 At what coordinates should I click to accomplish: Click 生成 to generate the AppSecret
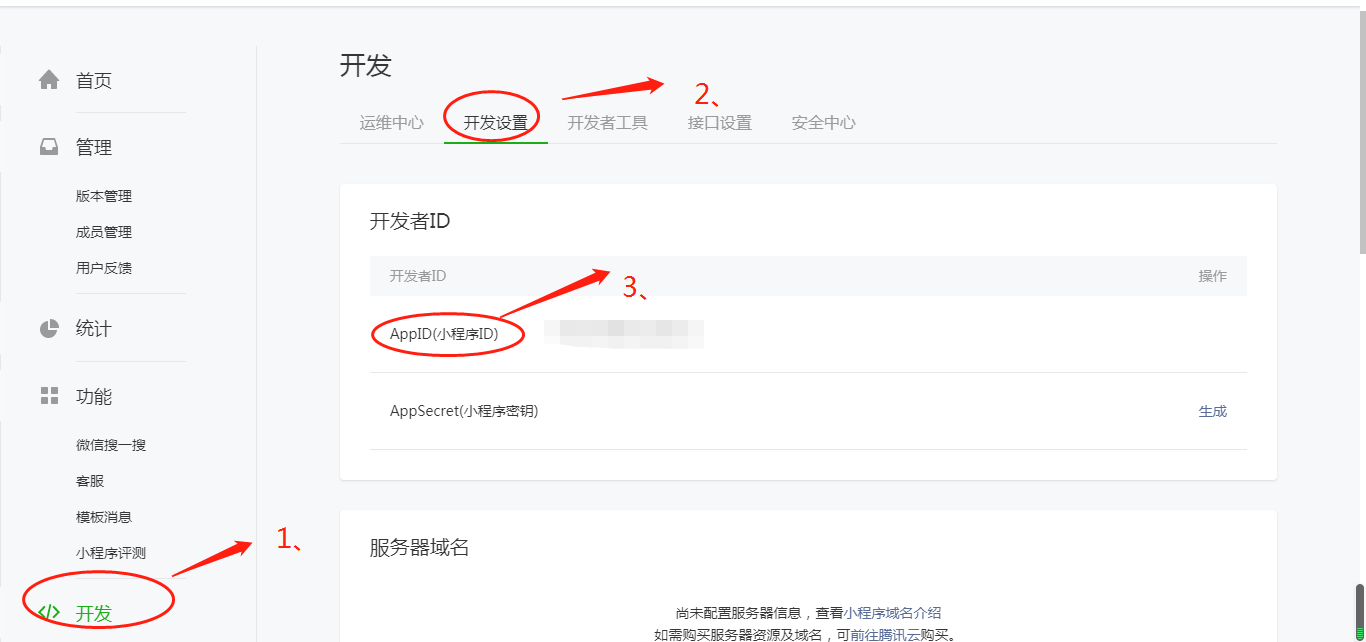click(x=1213, y=411)
